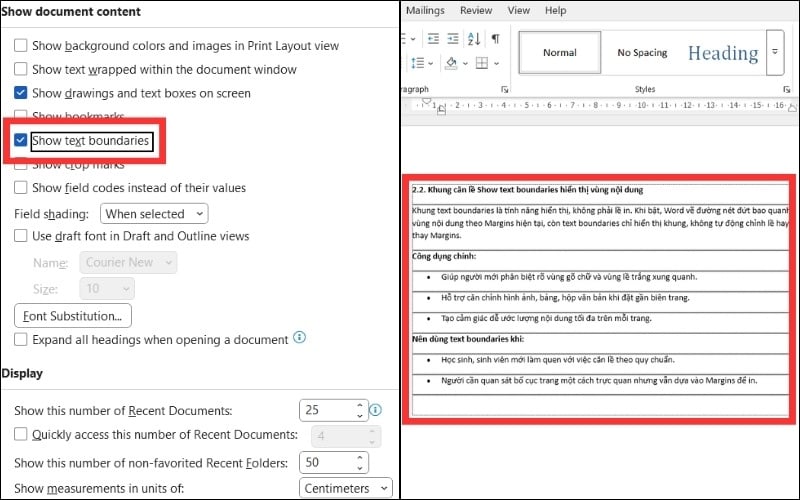Enable Quickly access Recent Documents checkbox
This screenshot has height=500, width=800.
coord(20,434)
